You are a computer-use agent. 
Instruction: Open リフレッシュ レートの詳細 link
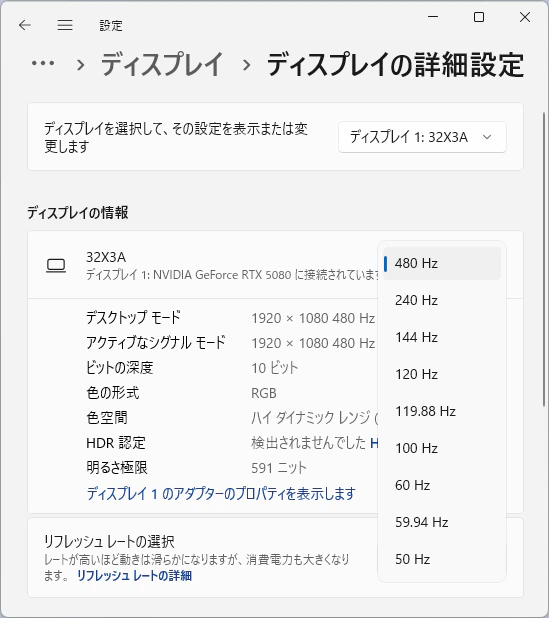tap(134, 576)
